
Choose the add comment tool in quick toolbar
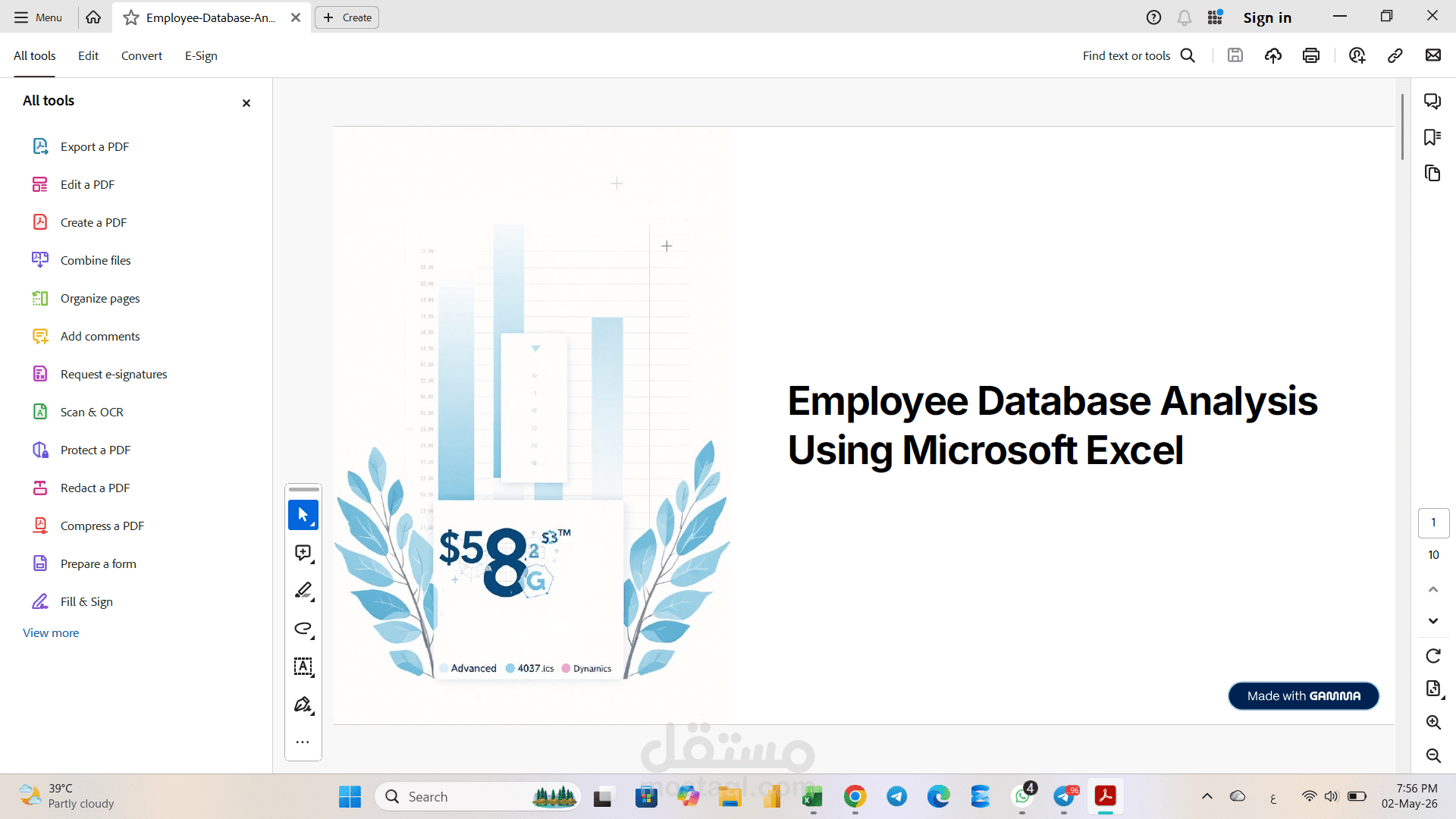303,553
